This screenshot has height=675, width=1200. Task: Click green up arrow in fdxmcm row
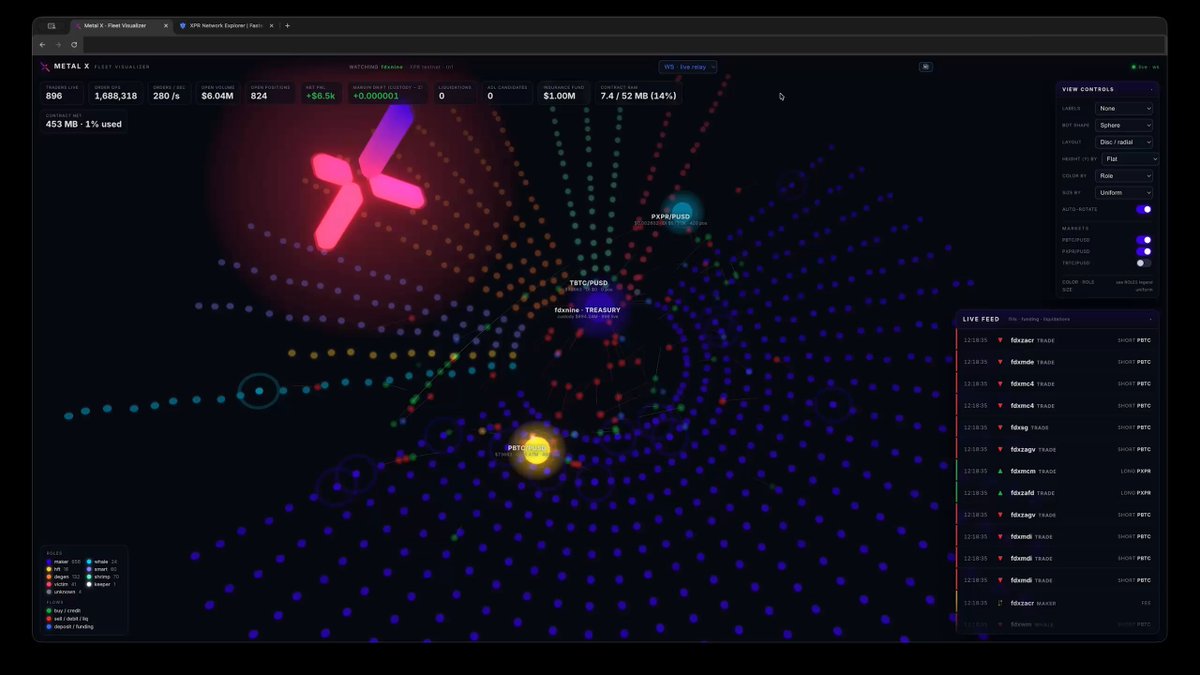pos(999,471)
